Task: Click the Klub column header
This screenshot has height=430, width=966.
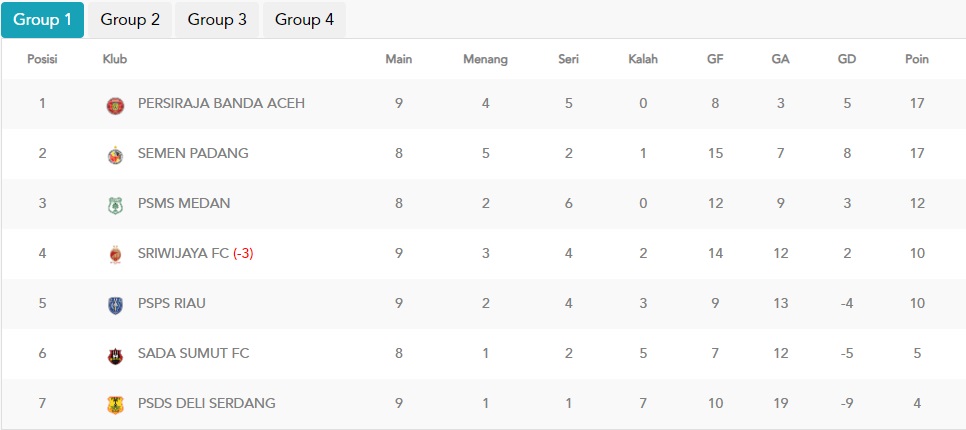Action: [x=115, y=59]
